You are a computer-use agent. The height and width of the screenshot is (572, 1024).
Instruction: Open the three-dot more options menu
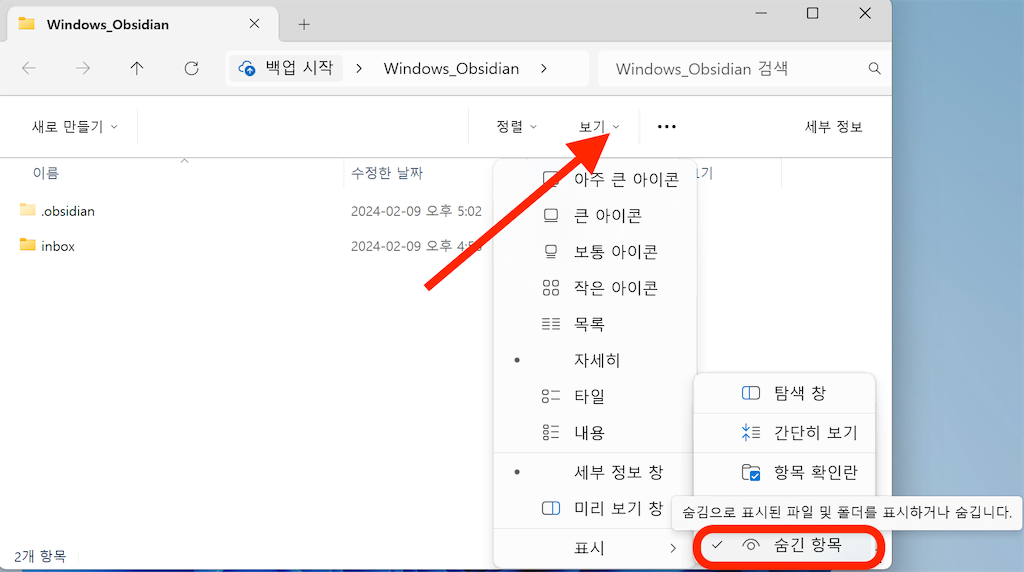click(667, 127)
